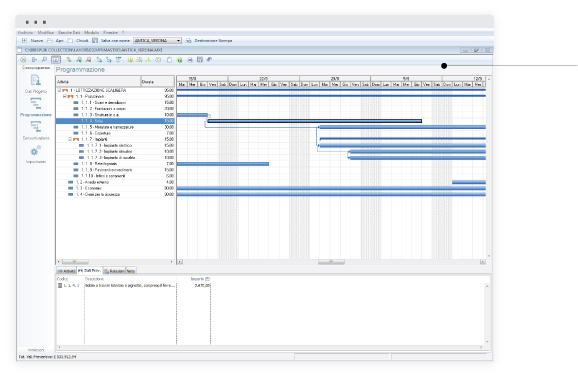Collapse node 1.1 in the activity tree

click(x=65, y=96)
